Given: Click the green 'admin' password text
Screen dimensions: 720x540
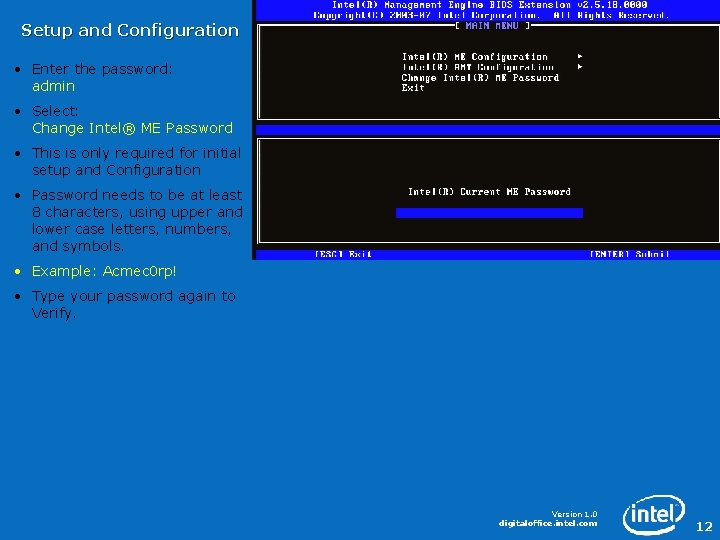Looking at the screenshot, I should coord(53,86).
